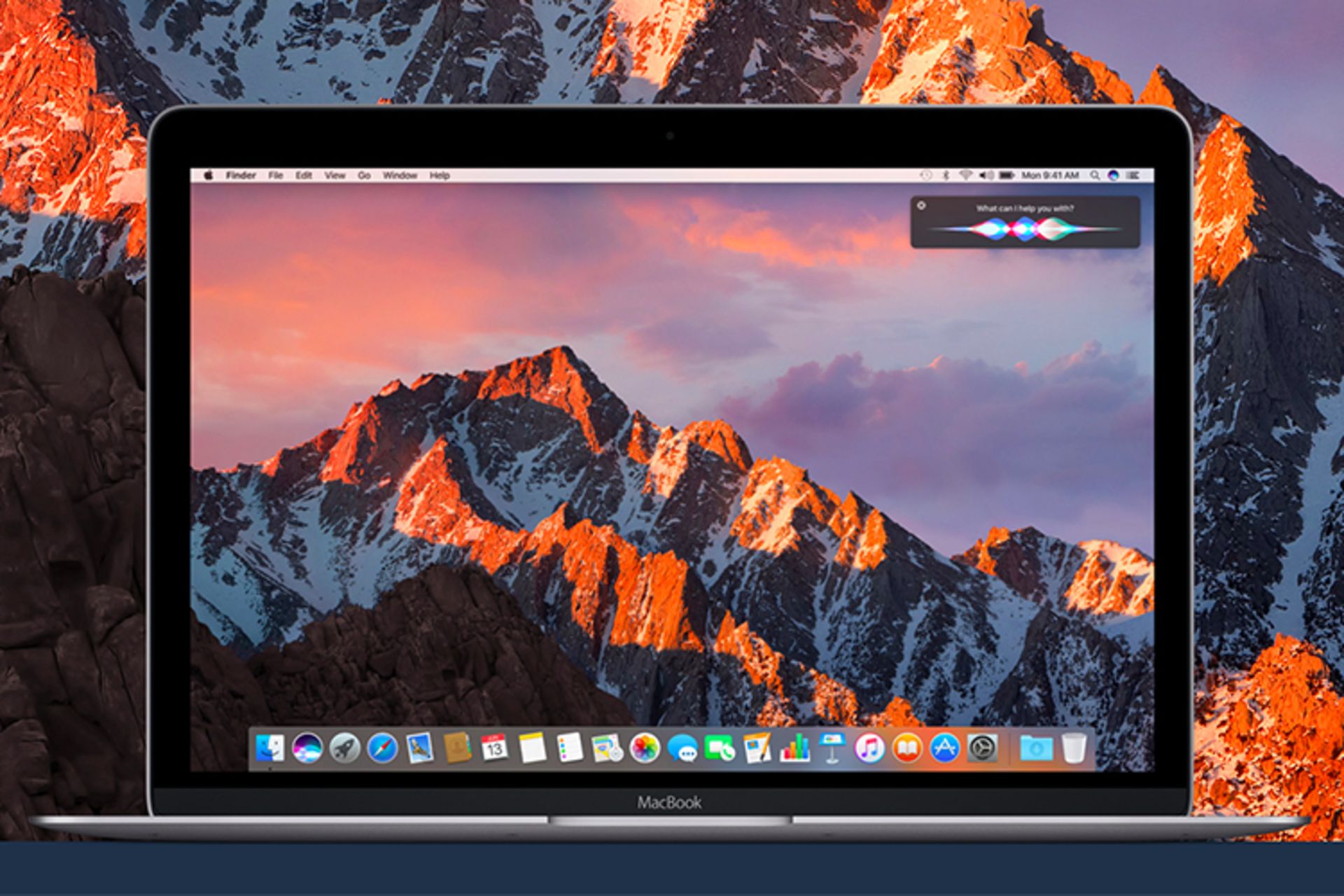Open the Downloads folder in Dock
Screen dimensions: 1344x896
(1036, 748)
